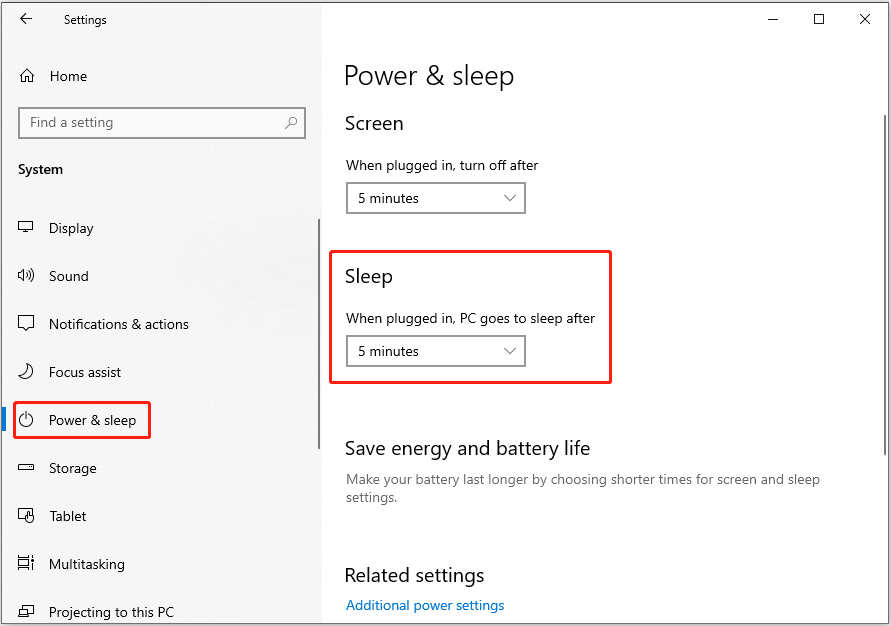Click the Focus assist moon icon
Viewport: 891px width, 626px height.
point(26,372)
